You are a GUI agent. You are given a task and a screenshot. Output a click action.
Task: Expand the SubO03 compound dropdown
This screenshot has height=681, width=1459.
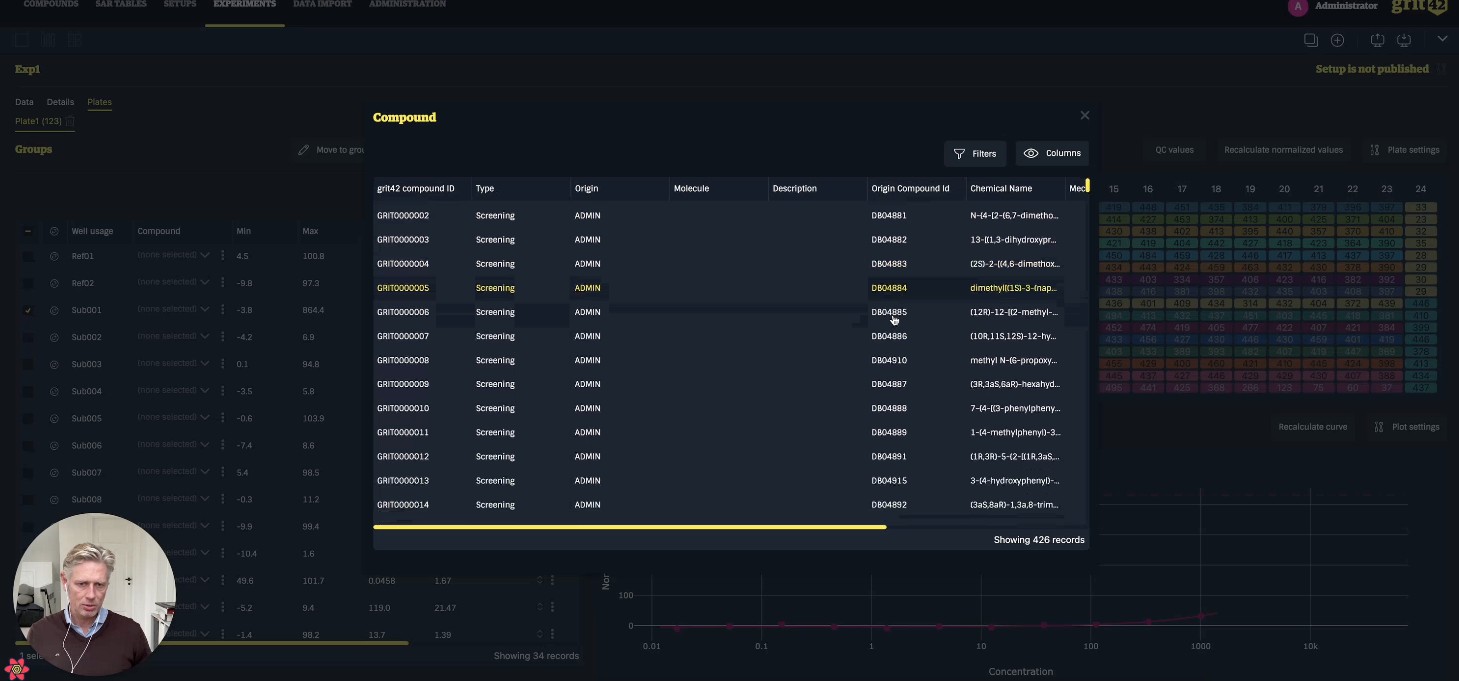click(x=205, y=364)
